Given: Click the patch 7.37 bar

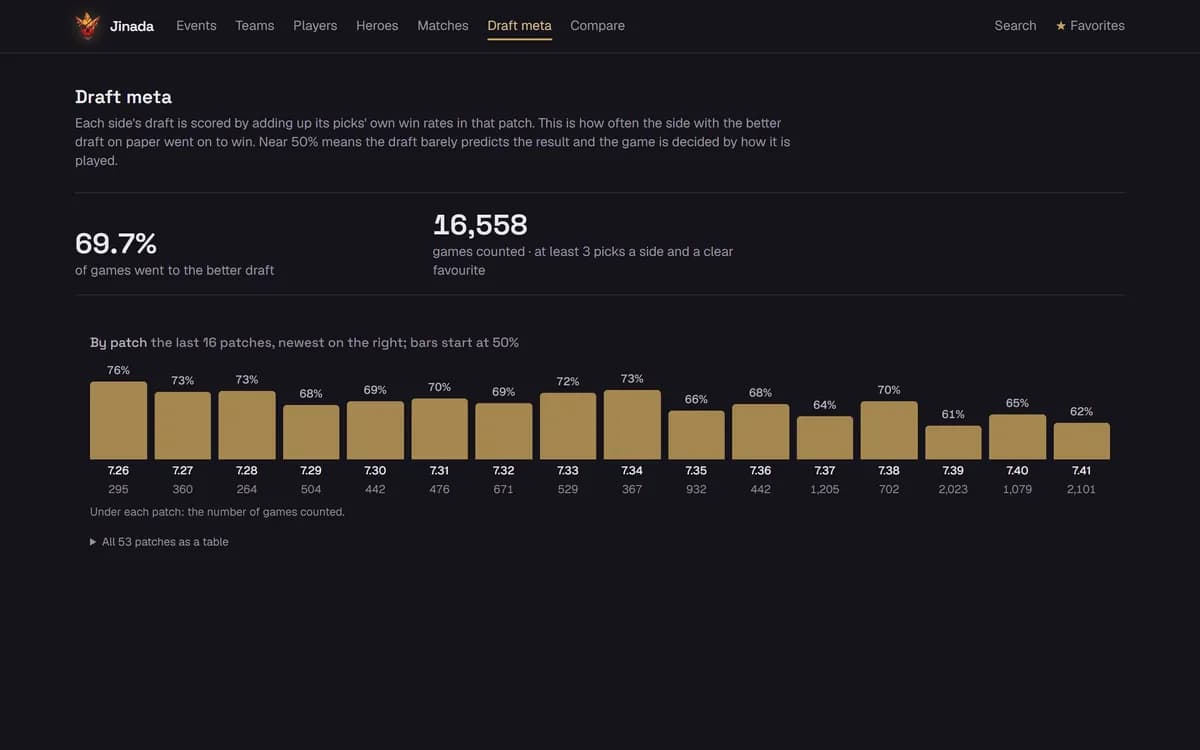Looking at the screenshot, I should [825, 438].
